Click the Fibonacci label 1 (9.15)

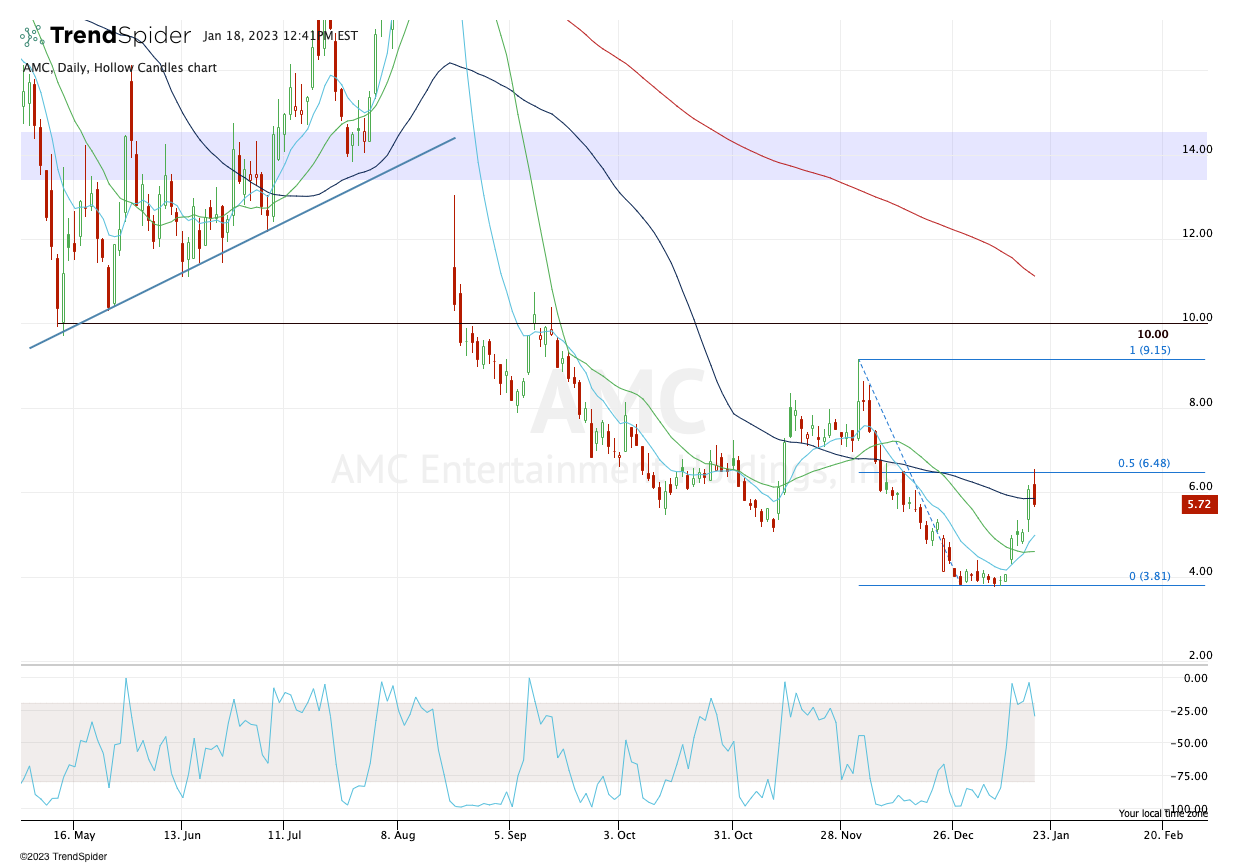(1149, 350)
